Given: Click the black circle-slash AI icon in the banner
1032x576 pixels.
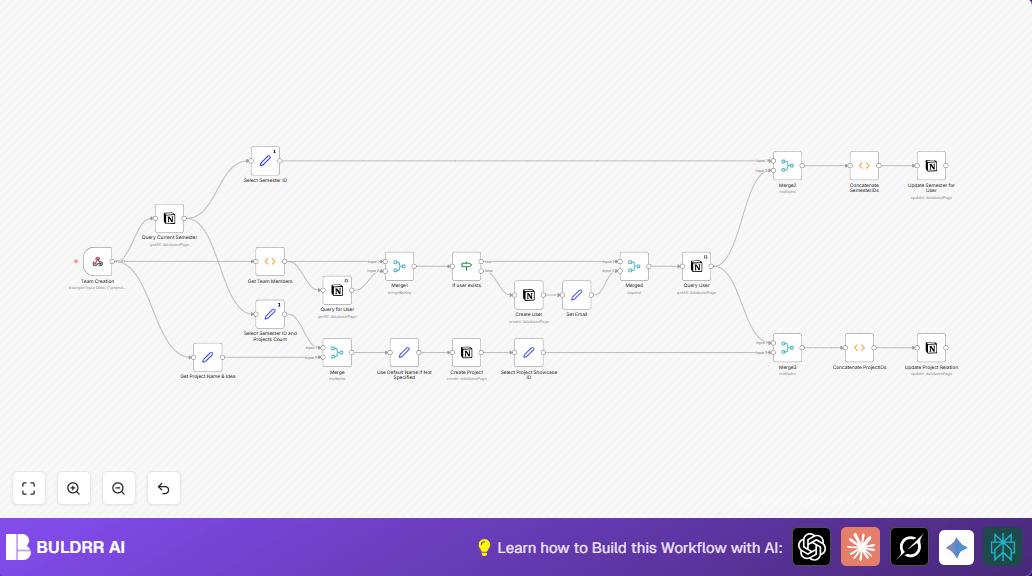Looking at the screenshot, I should (x=910, y=546).
